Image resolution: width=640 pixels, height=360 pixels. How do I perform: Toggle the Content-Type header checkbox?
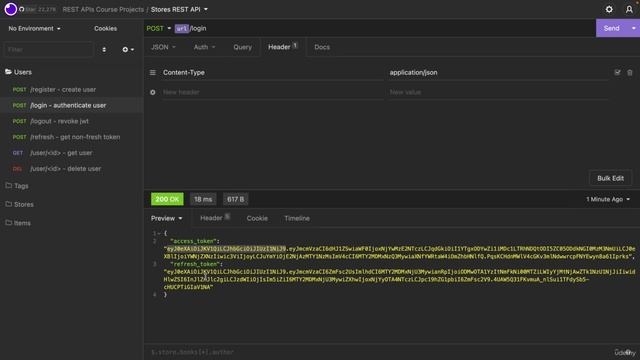[x=617, y=72]
